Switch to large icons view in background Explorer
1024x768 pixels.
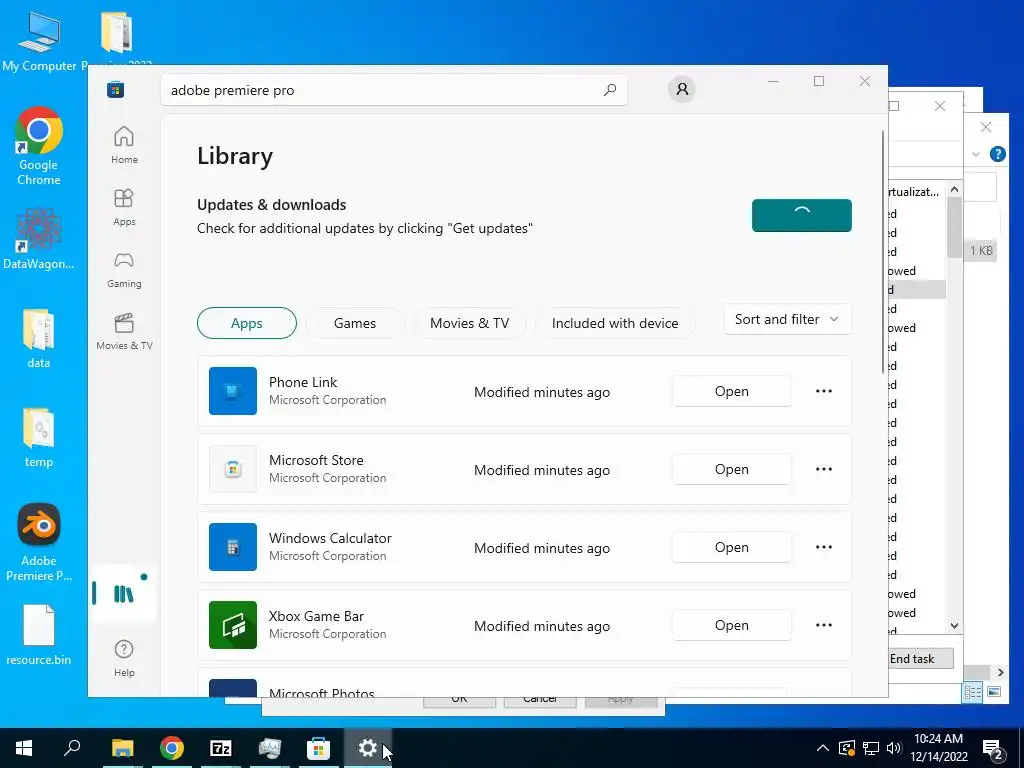click(993, 692)
